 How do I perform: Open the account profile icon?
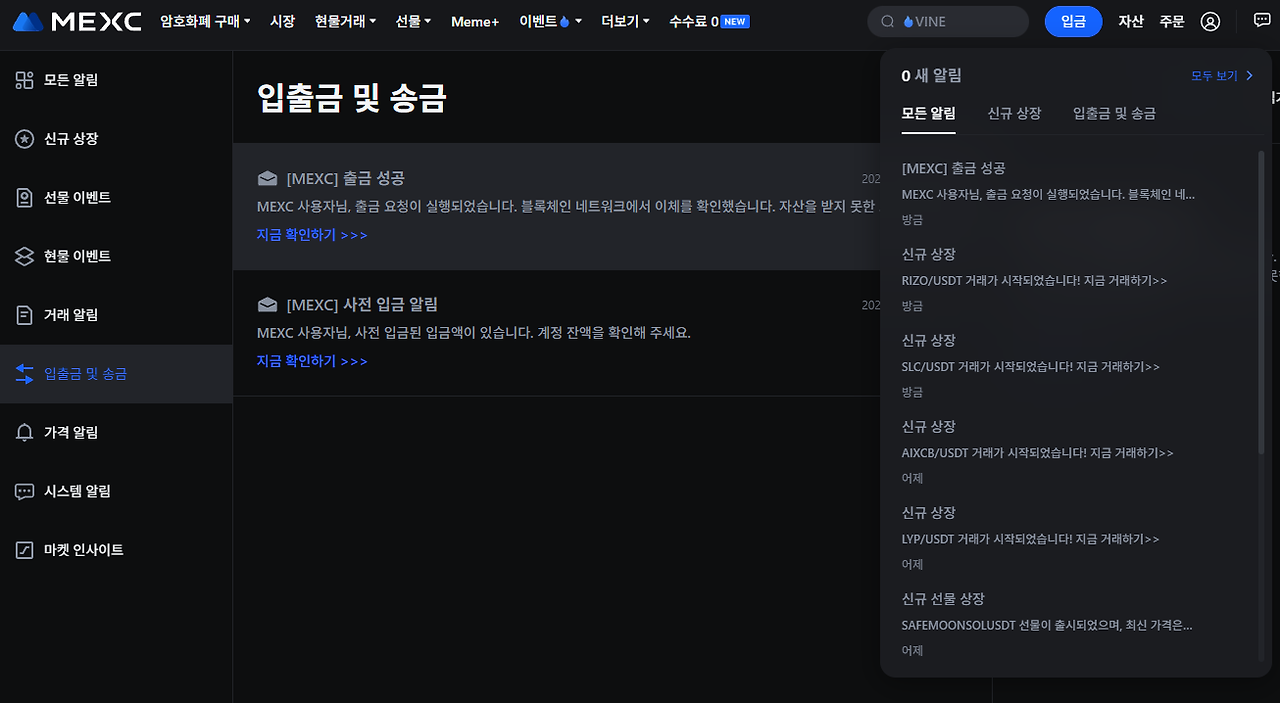1210,20
